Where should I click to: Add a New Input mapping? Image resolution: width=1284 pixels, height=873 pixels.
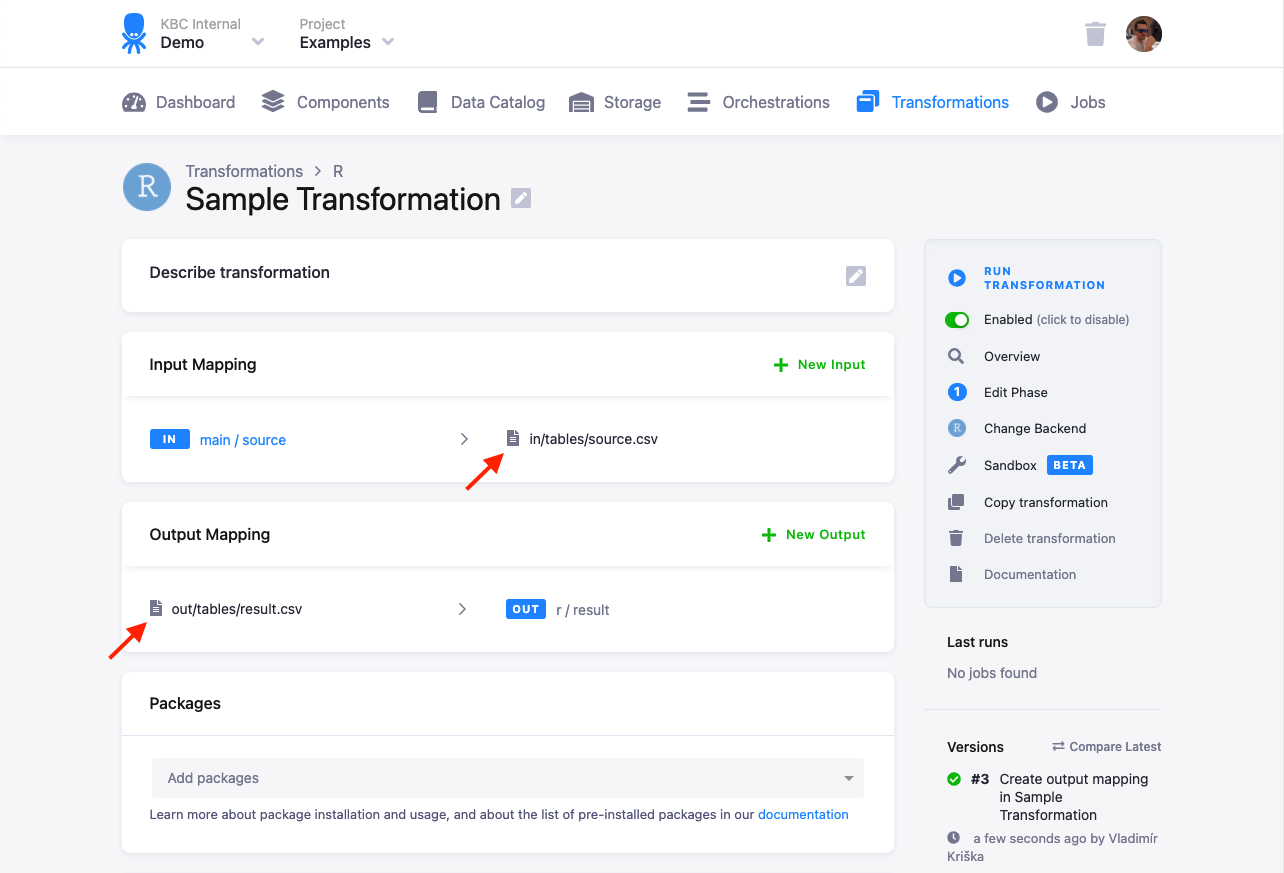820,365
